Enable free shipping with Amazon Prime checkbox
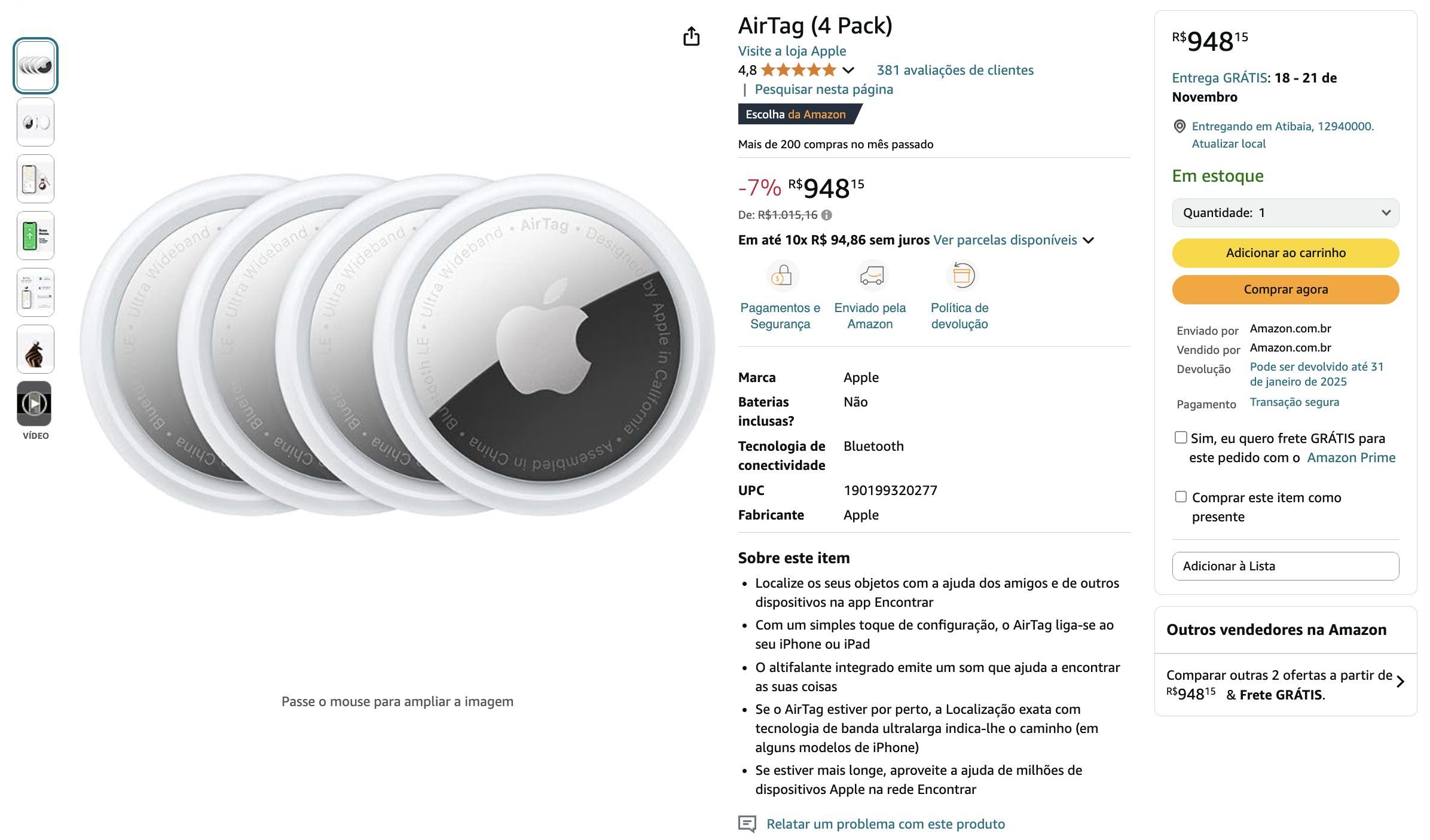Screen dimensions: 1430x840 point(1181,438)
